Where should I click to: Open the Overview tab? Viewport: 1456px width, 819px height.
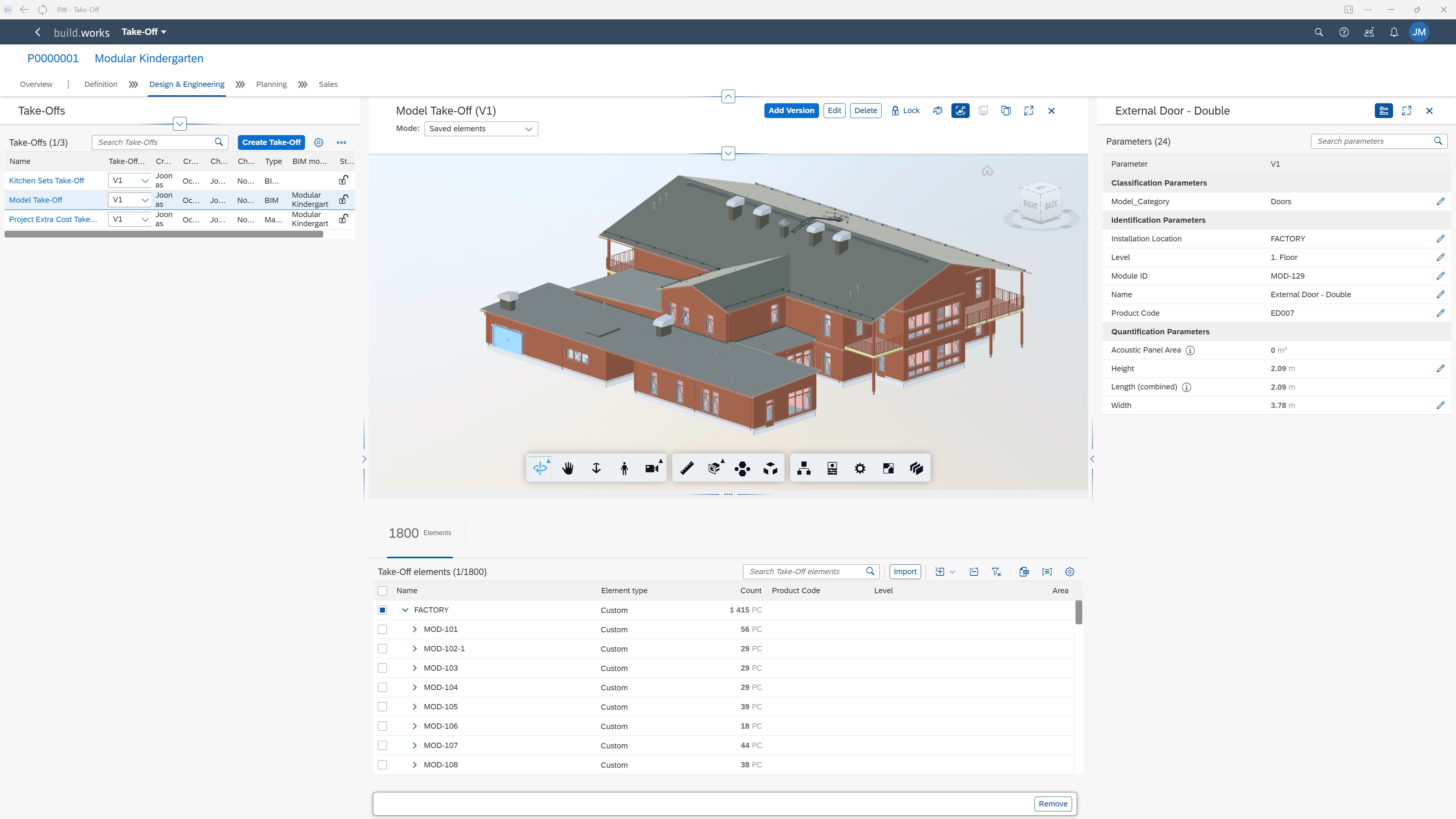point(36,84)
